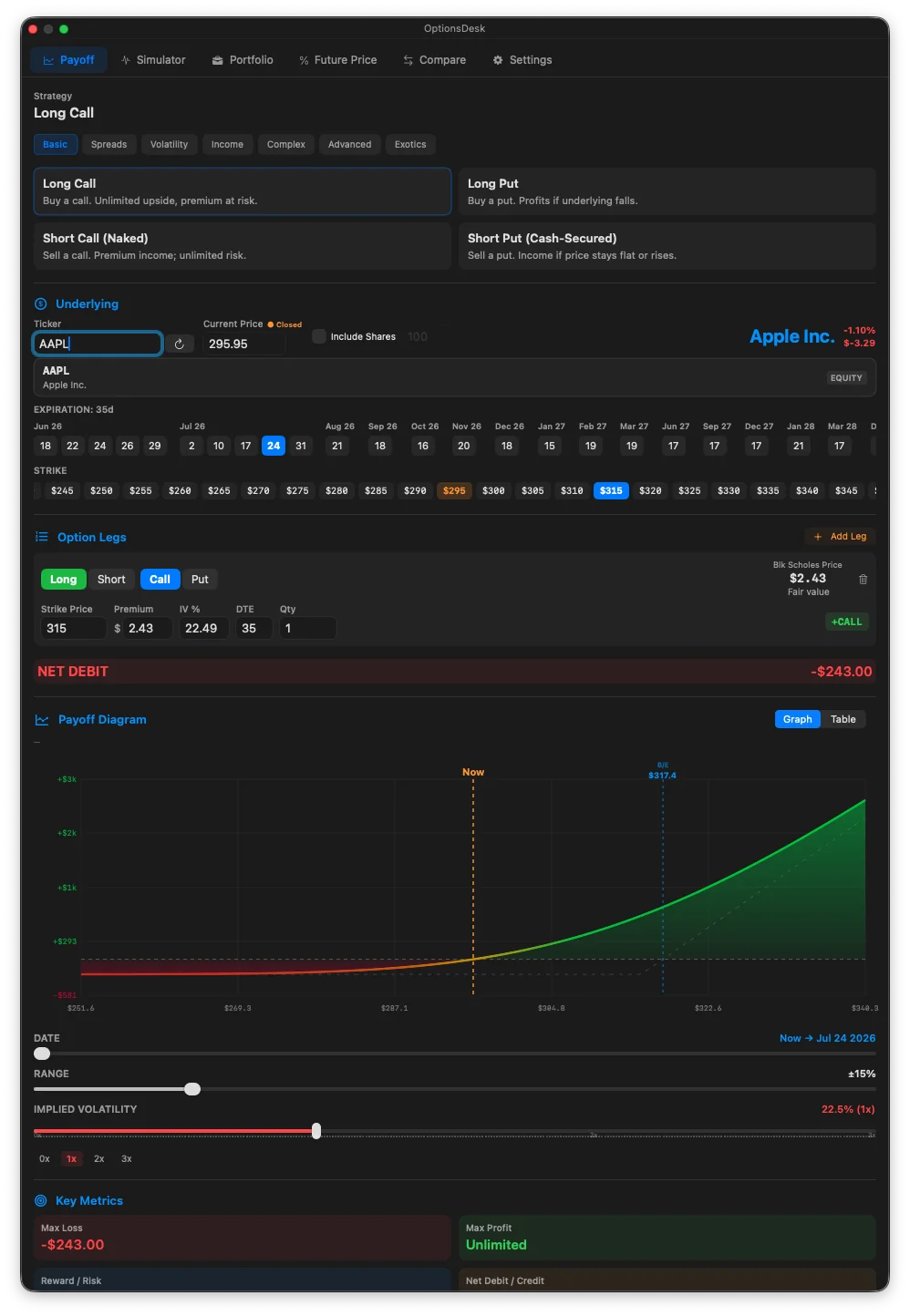Select the $315 strike
Screen dimensions: 910x1316
click(611, 490)
